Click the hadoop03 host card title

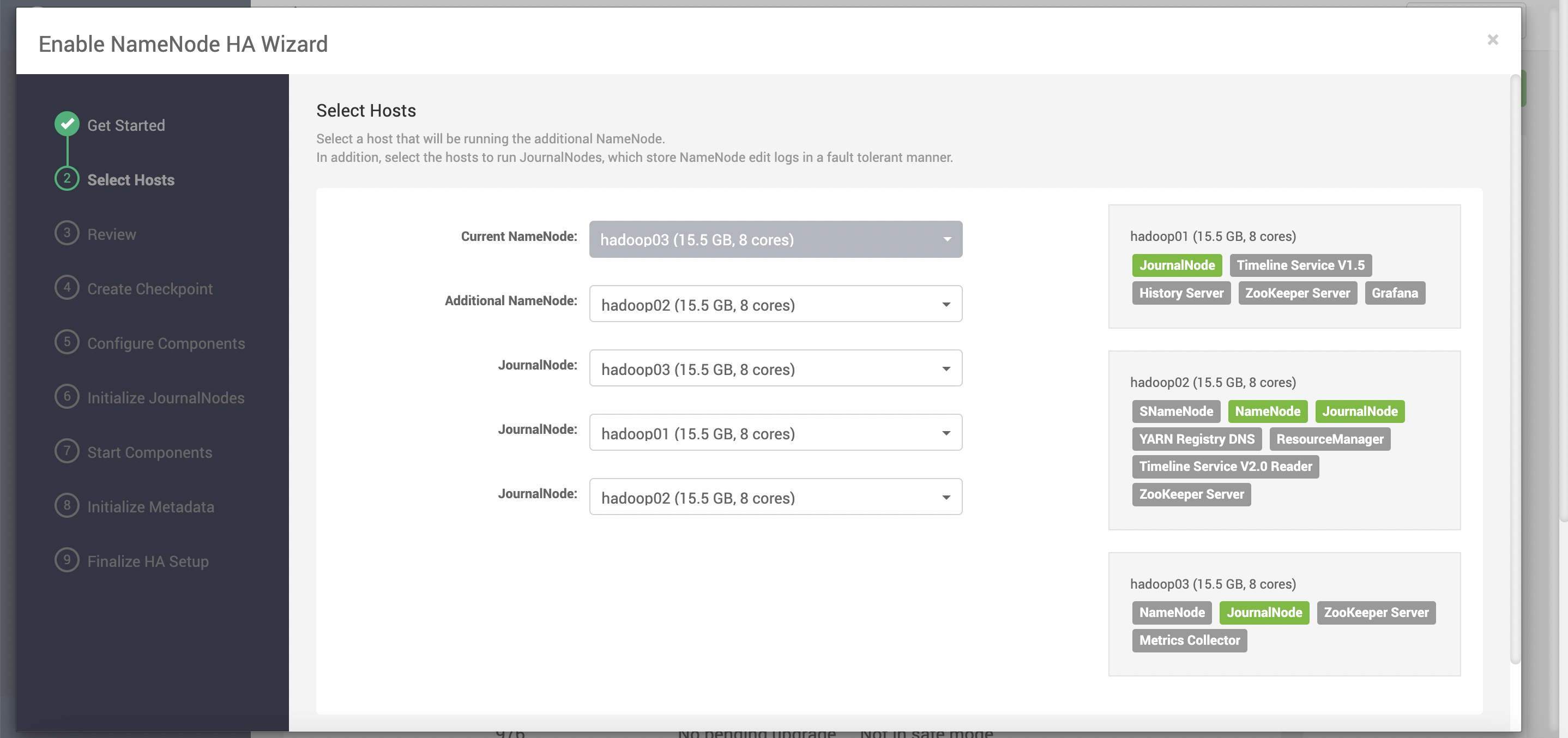(1213, 584)
